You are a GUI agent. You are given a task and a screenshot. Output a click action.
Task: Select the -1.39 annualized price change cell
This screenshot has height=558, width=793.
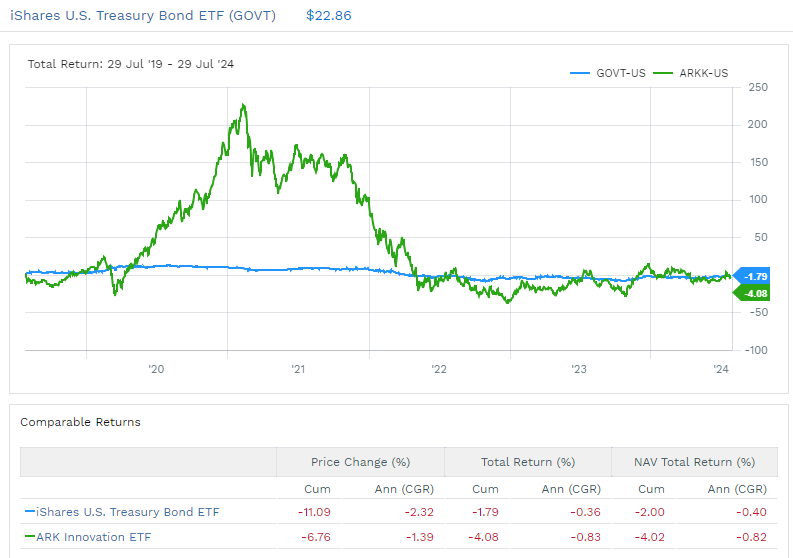point(420,537)
